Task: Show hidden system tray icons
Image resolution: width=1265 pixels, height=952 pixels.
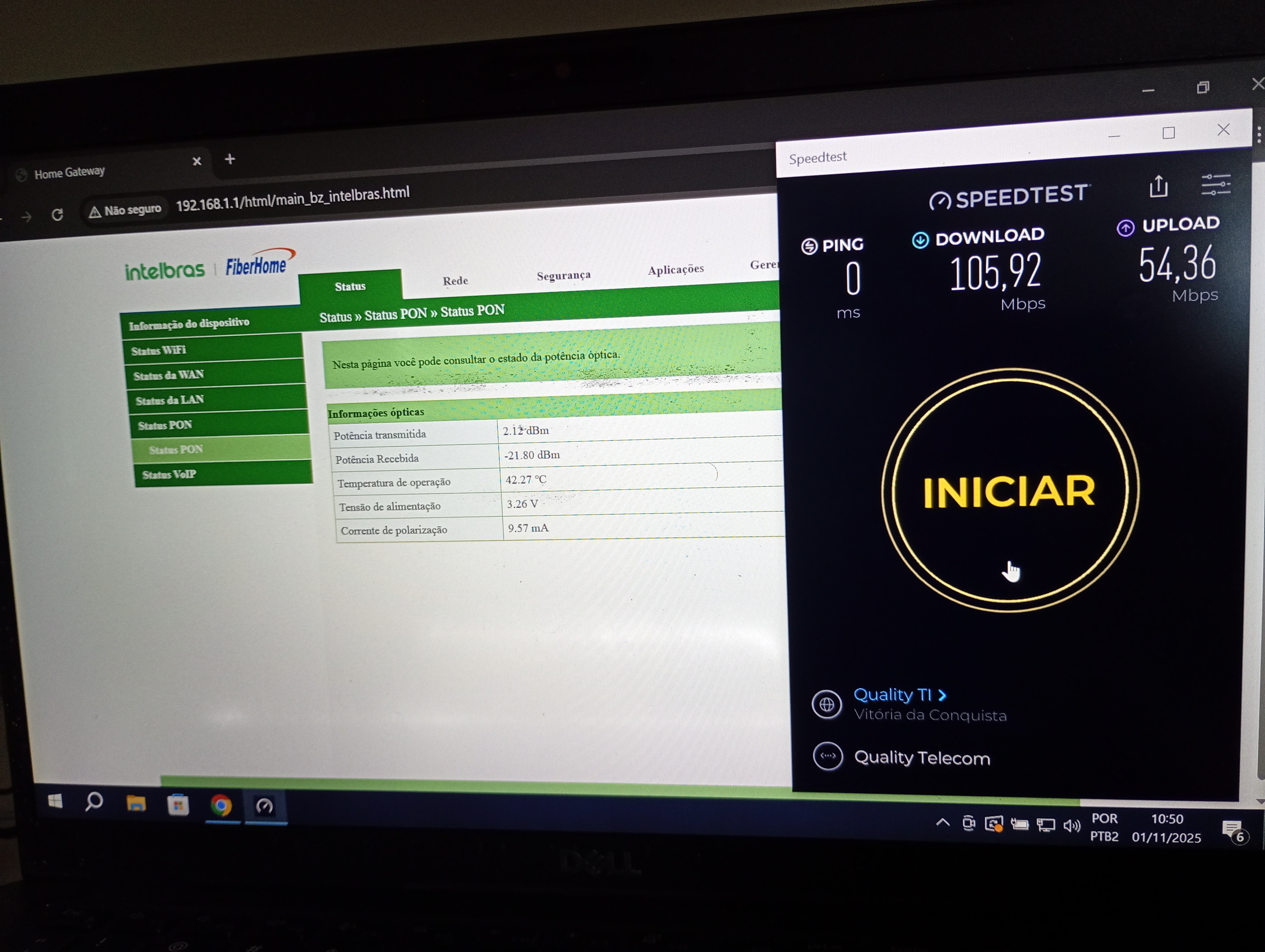Action: [x=943, y=823]
